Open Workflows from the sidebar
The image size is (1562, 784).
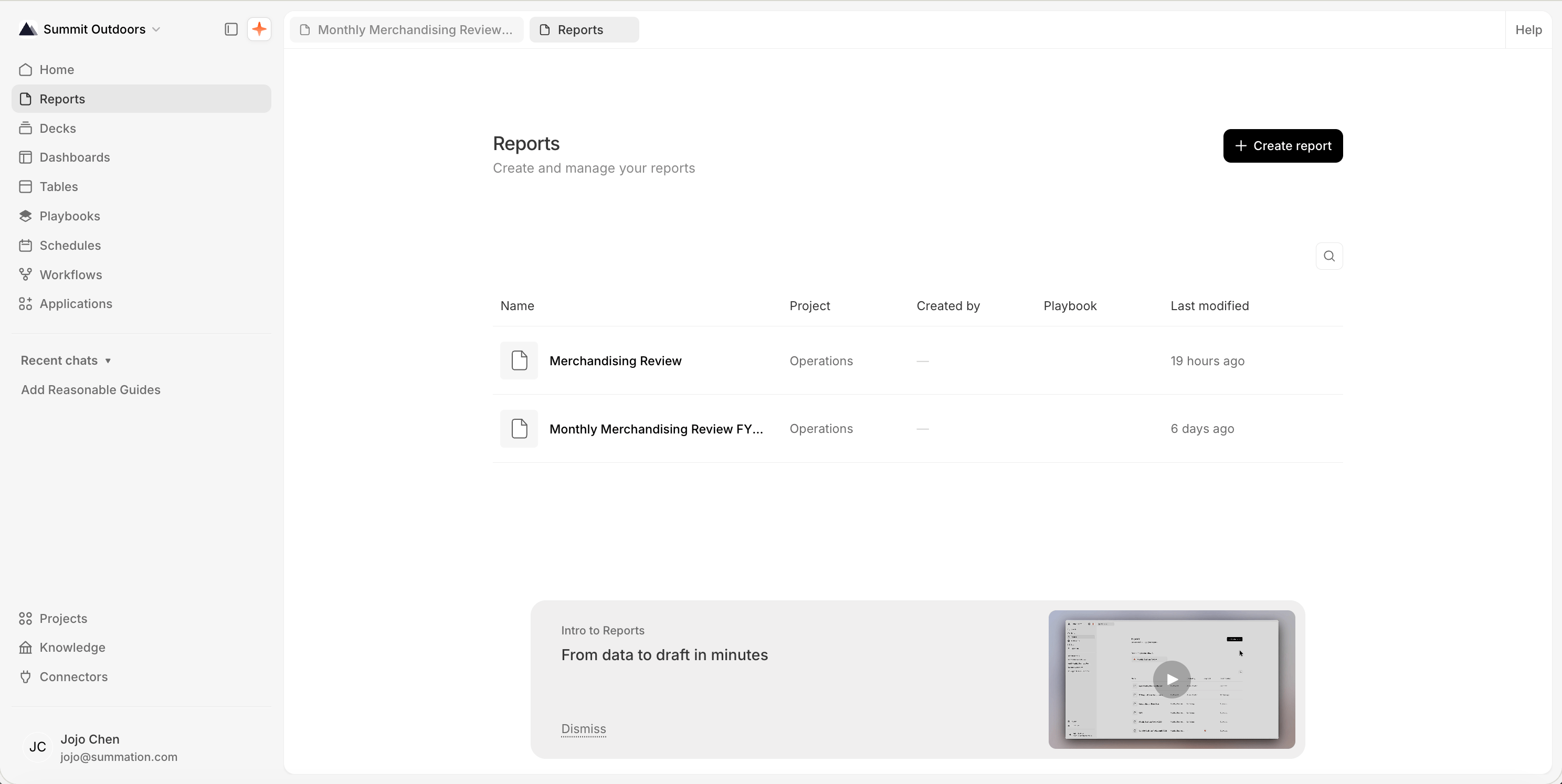[x=141, y=274]
